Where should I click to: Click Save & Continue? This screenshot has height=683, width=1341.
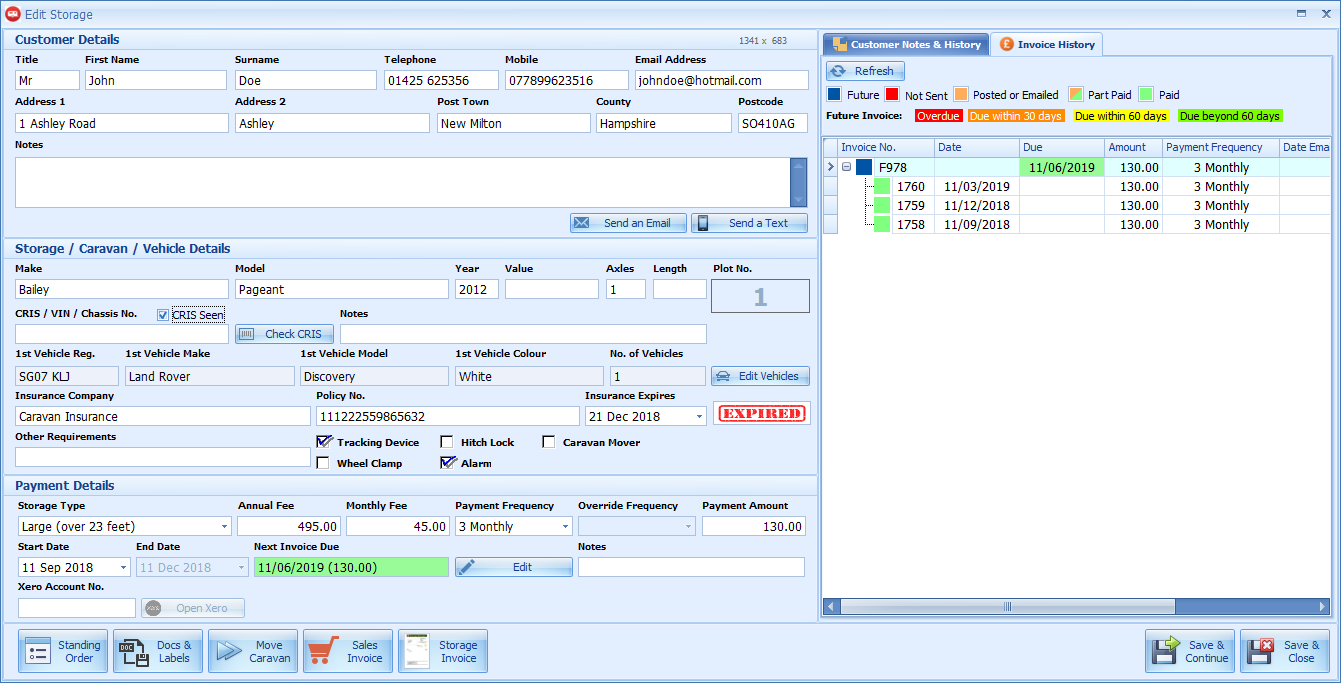coord(1190,651)
